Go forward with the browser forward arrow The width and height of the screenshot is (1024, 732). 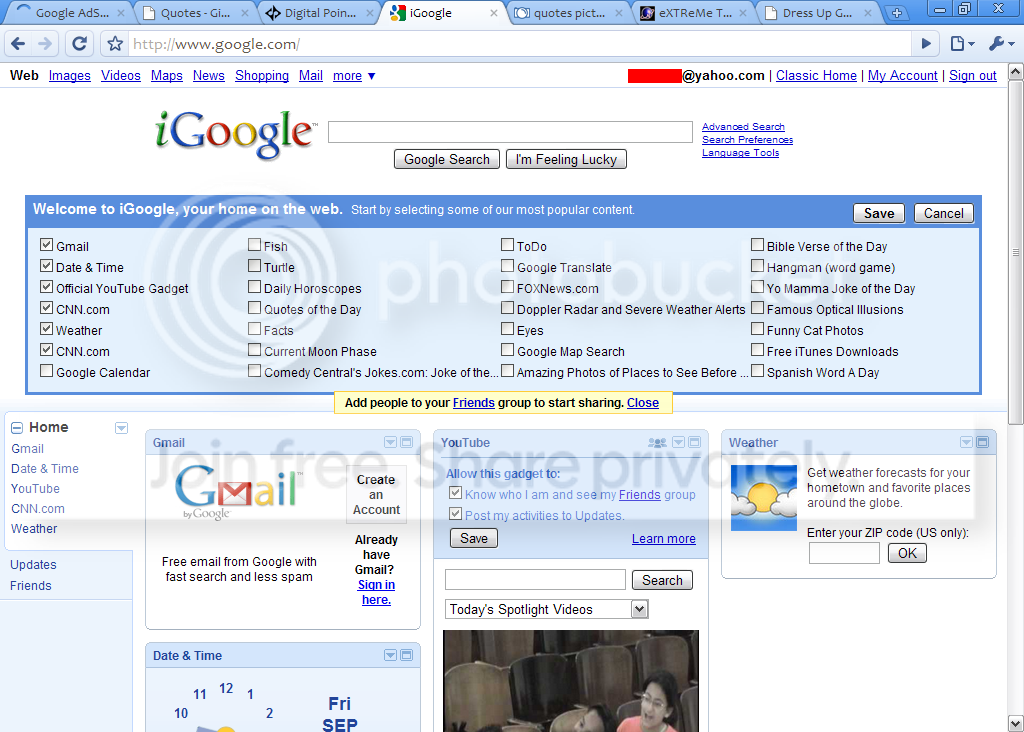pos(45,44)
